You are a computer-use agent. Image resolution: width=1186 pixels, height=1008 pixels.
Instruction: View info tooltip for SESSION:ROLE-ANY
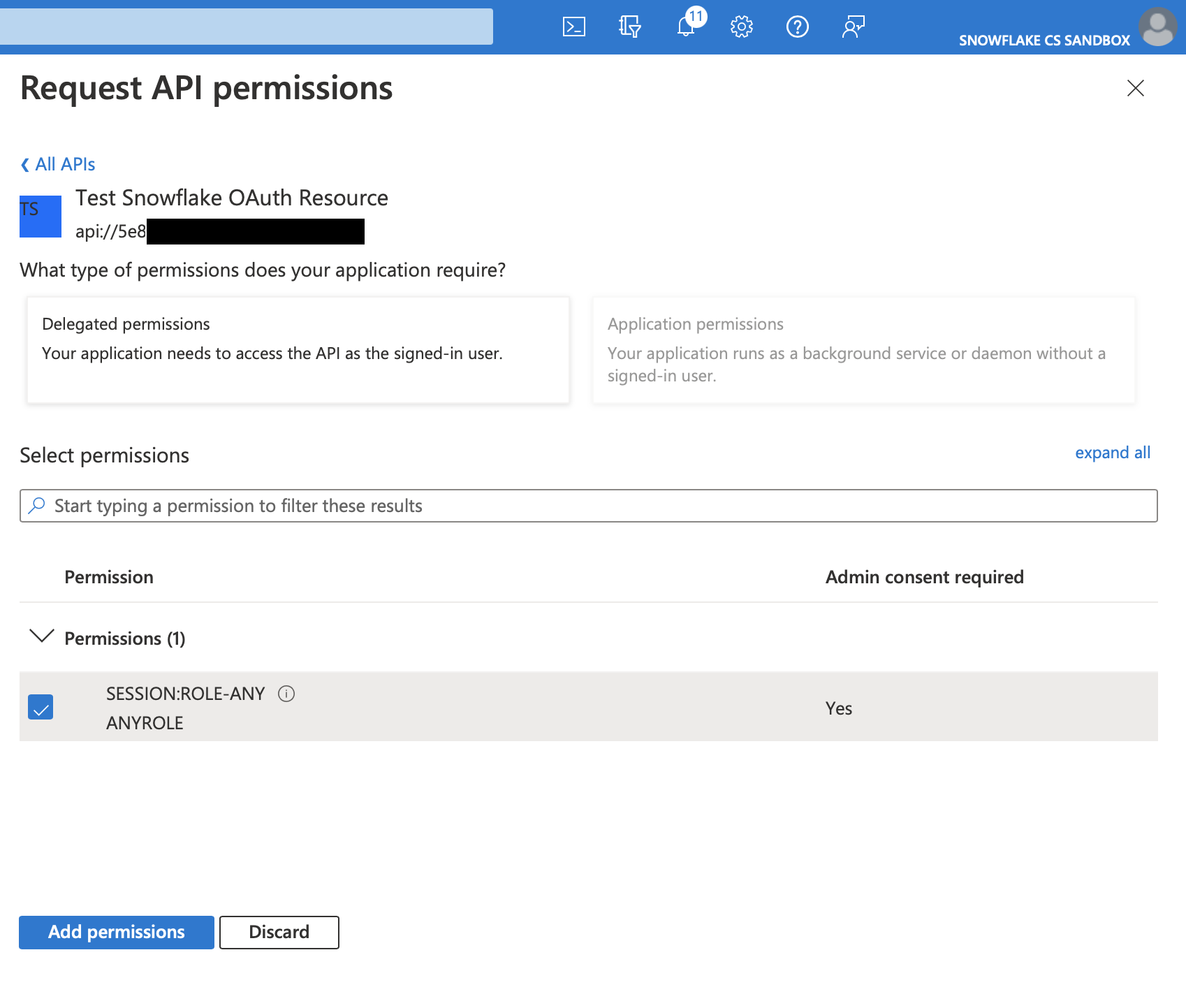point(286,693)
